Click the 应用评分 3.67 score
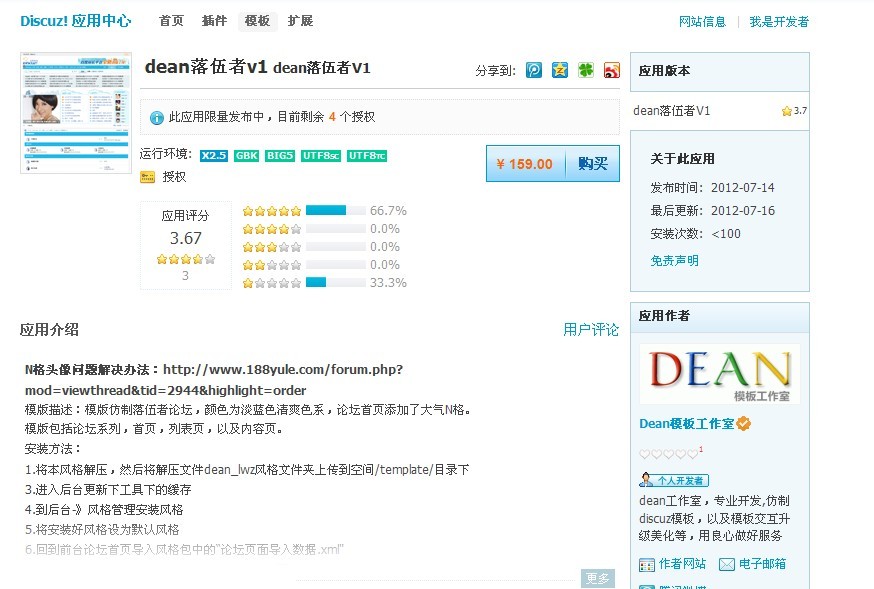This screenshot has height=589, width=874. (x=186, y=238)
